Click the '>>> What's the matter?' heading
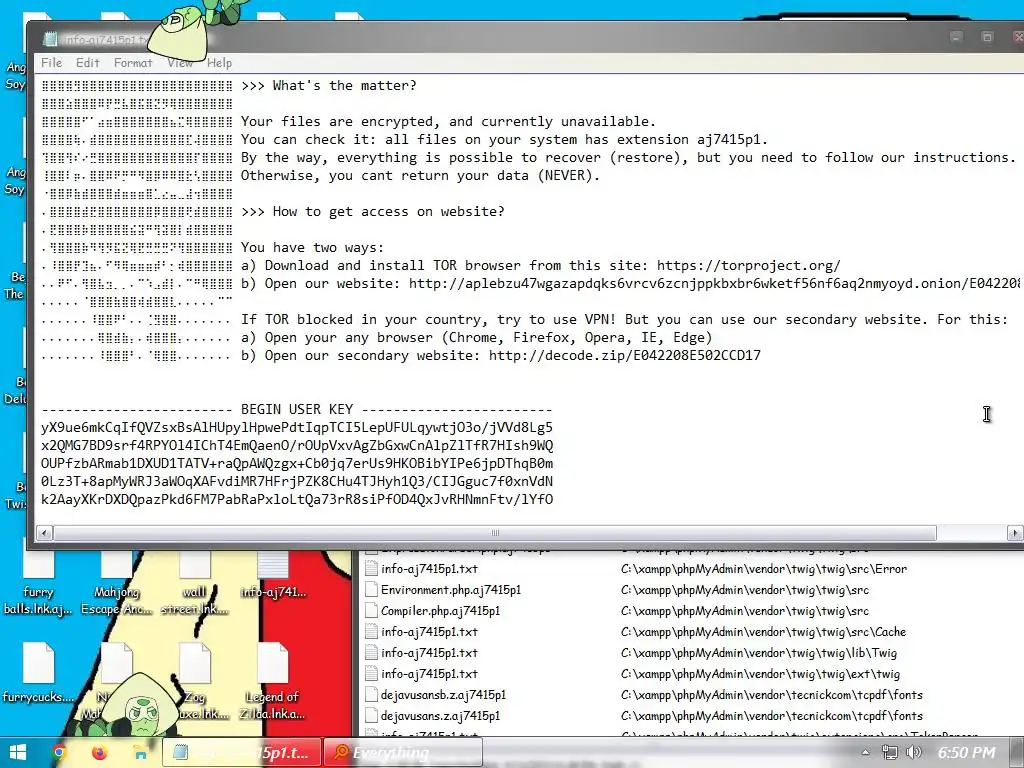 coord(328,86)
